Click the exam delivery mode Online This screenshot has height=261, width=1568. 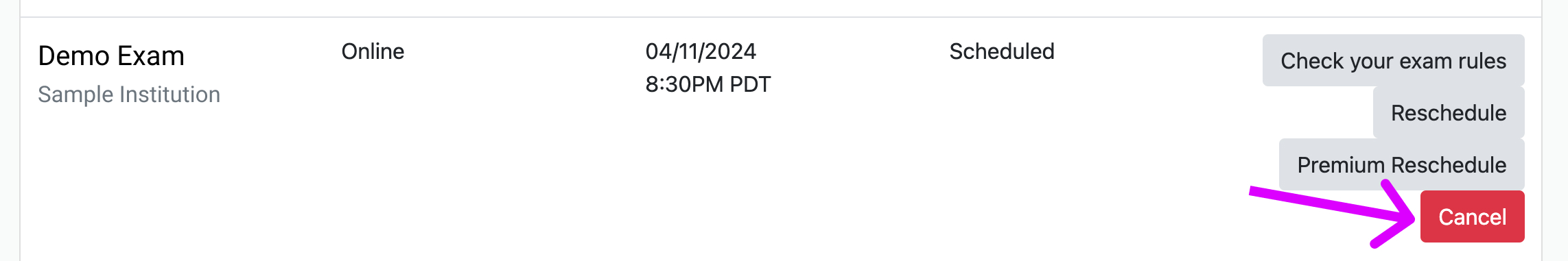click(x=373, y=51)
